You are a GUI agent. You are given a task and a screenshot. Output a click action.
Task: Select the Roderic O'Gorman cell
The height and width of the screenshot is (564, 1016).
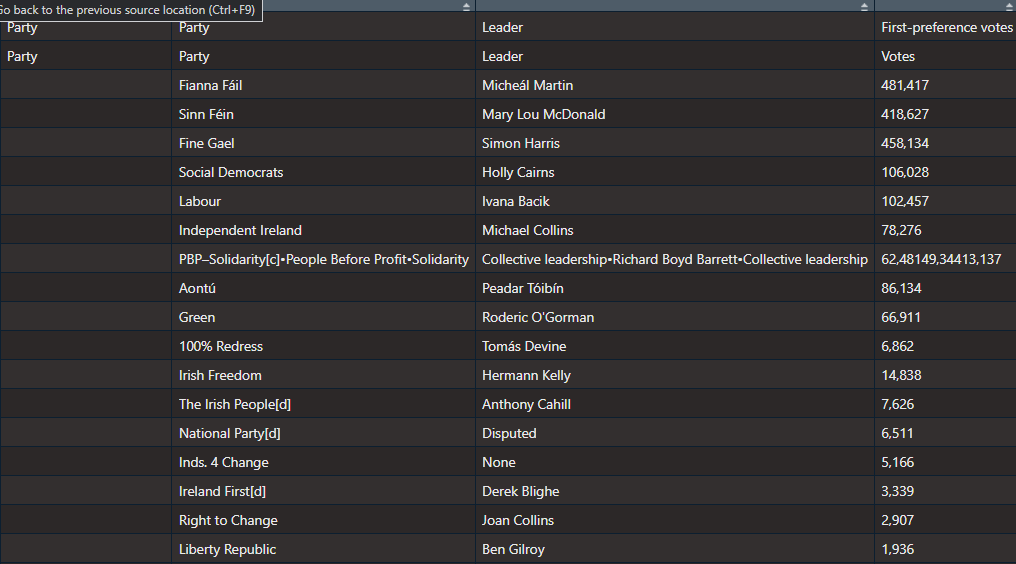click(x=538, y=317)
